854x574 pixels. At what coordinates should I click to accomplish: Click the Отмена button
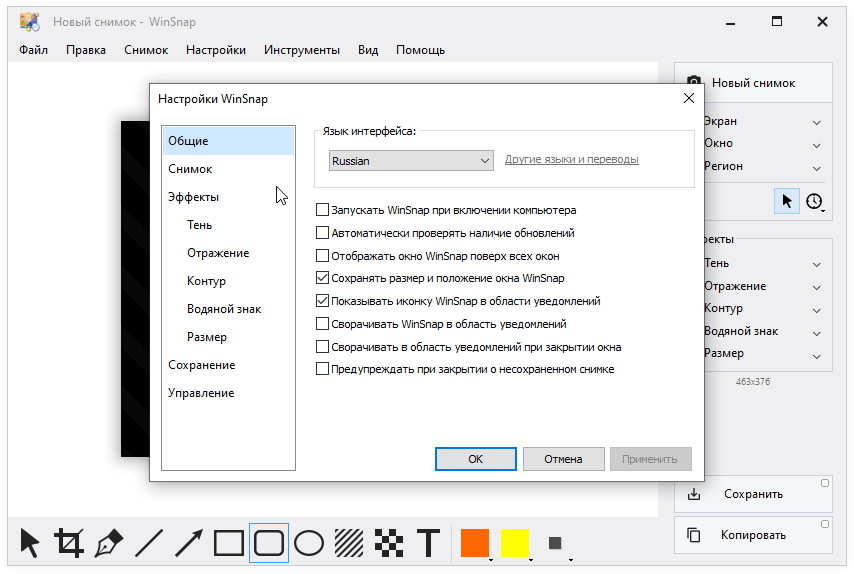tap(563, 459)
